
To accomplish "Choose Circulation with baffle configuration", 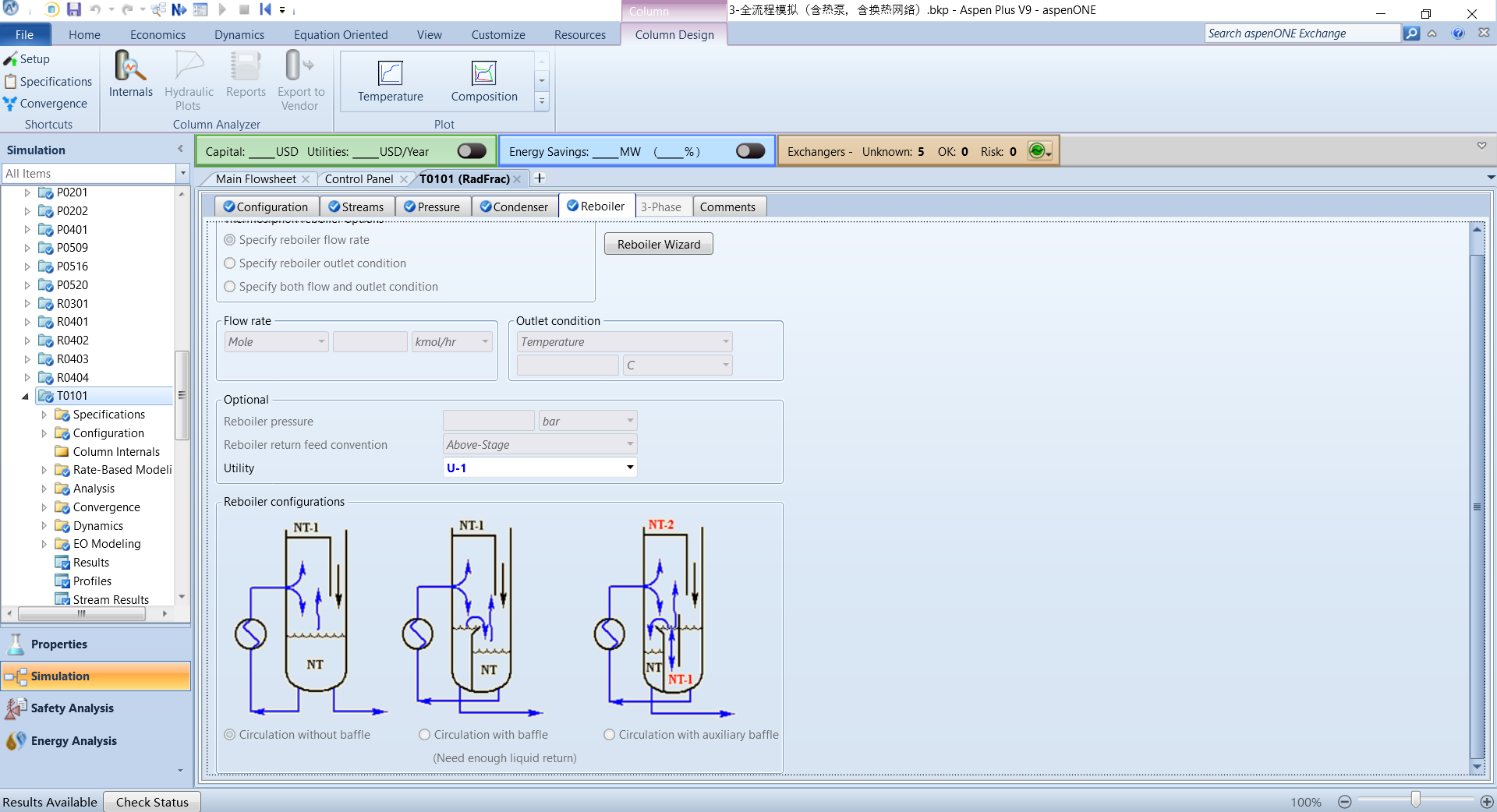I will pos(424,735).
